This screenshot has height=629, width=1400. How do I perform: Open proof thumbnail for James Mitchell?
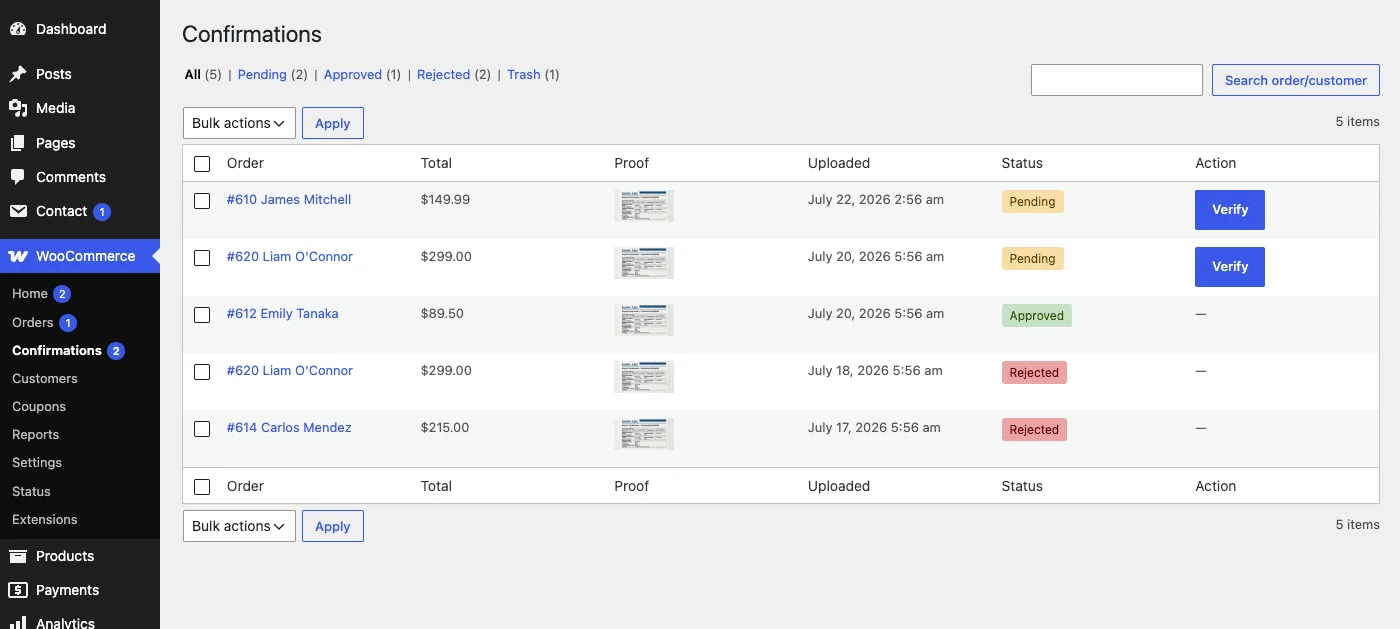point(644,206)
